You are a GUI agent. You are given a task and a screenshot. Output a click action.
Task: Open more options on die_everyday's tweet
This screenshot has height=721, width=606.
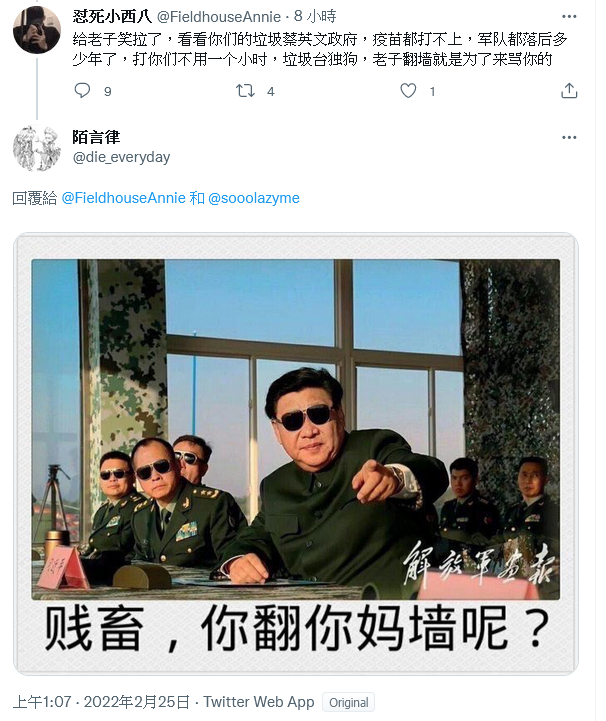(x=569, y=137)
